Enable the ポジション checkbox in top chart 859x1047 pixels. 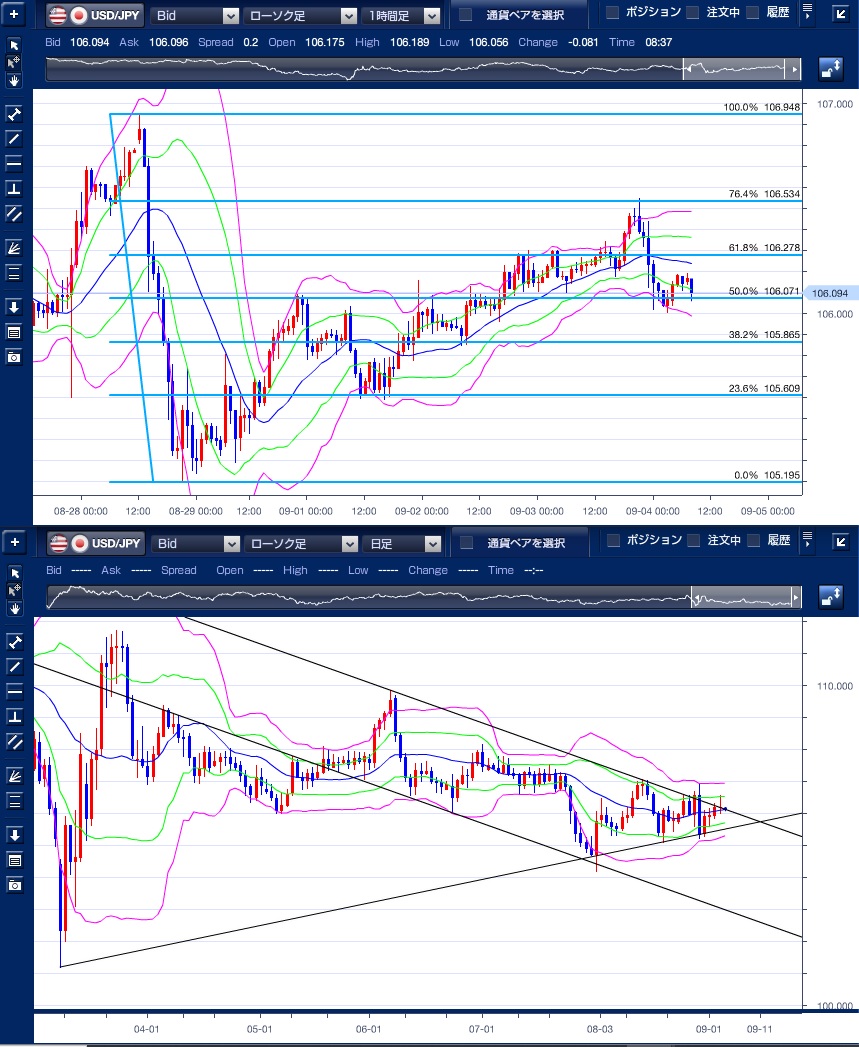pyautogui.click(x=613, y=13)
